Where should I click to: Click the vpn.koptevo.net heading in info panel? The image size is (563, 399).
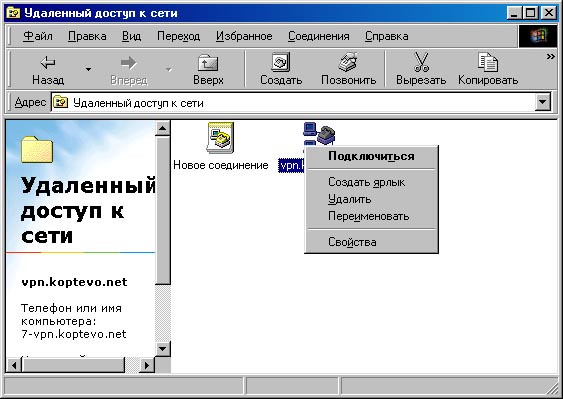click(x=74, y=282)
